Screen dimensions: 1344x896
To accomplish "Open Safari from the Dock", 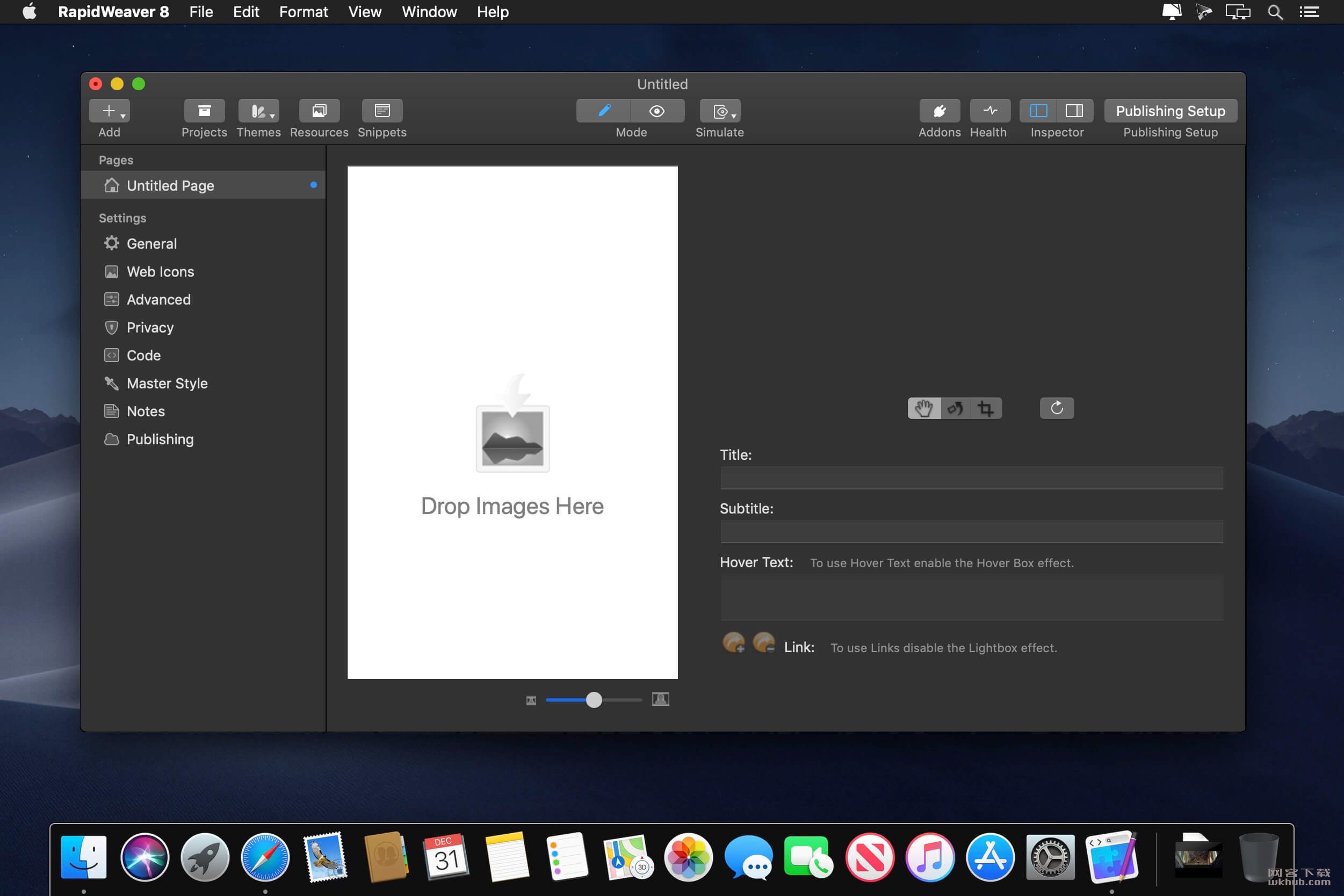I will pos(265,857).
